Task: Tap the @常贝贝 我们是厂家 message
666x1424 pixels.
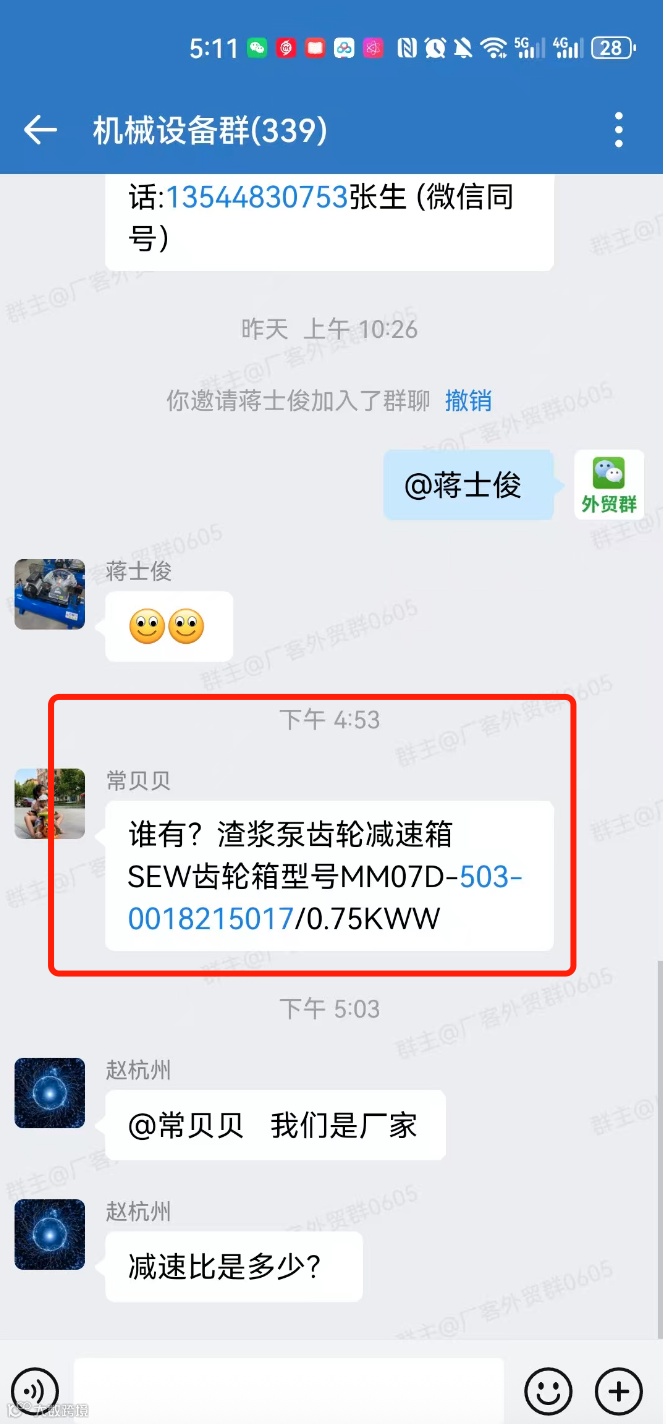Action: (275, 1125)
